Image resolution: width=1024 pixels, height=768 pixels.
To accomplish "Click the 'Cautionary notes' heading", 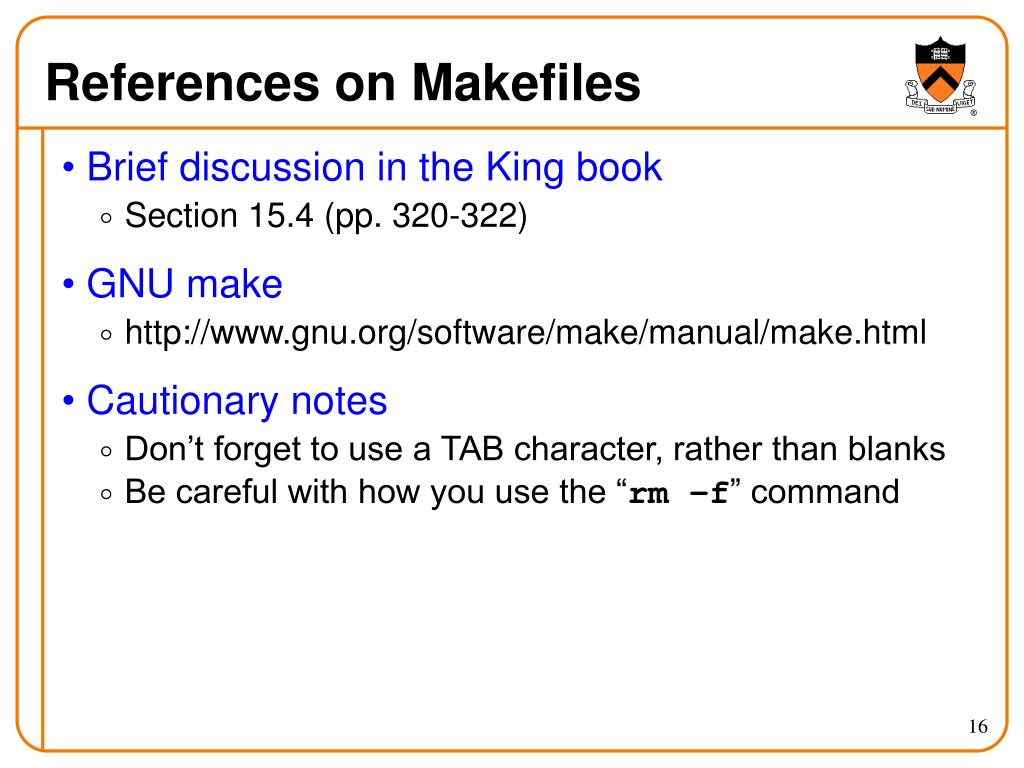I will coord(237,400).
